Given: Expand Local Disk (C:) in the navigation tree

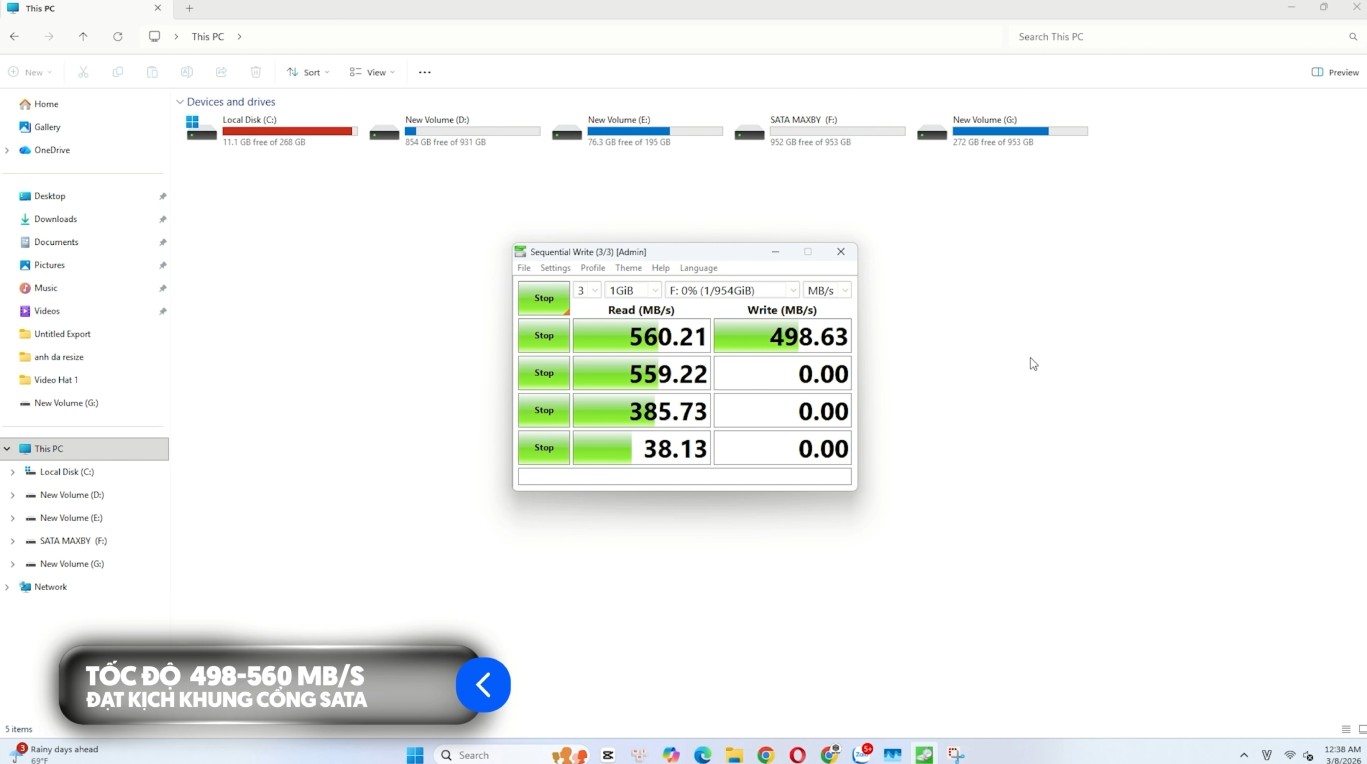Looking at the screenshot, I should pyautogui.click(x=12, y=472).
